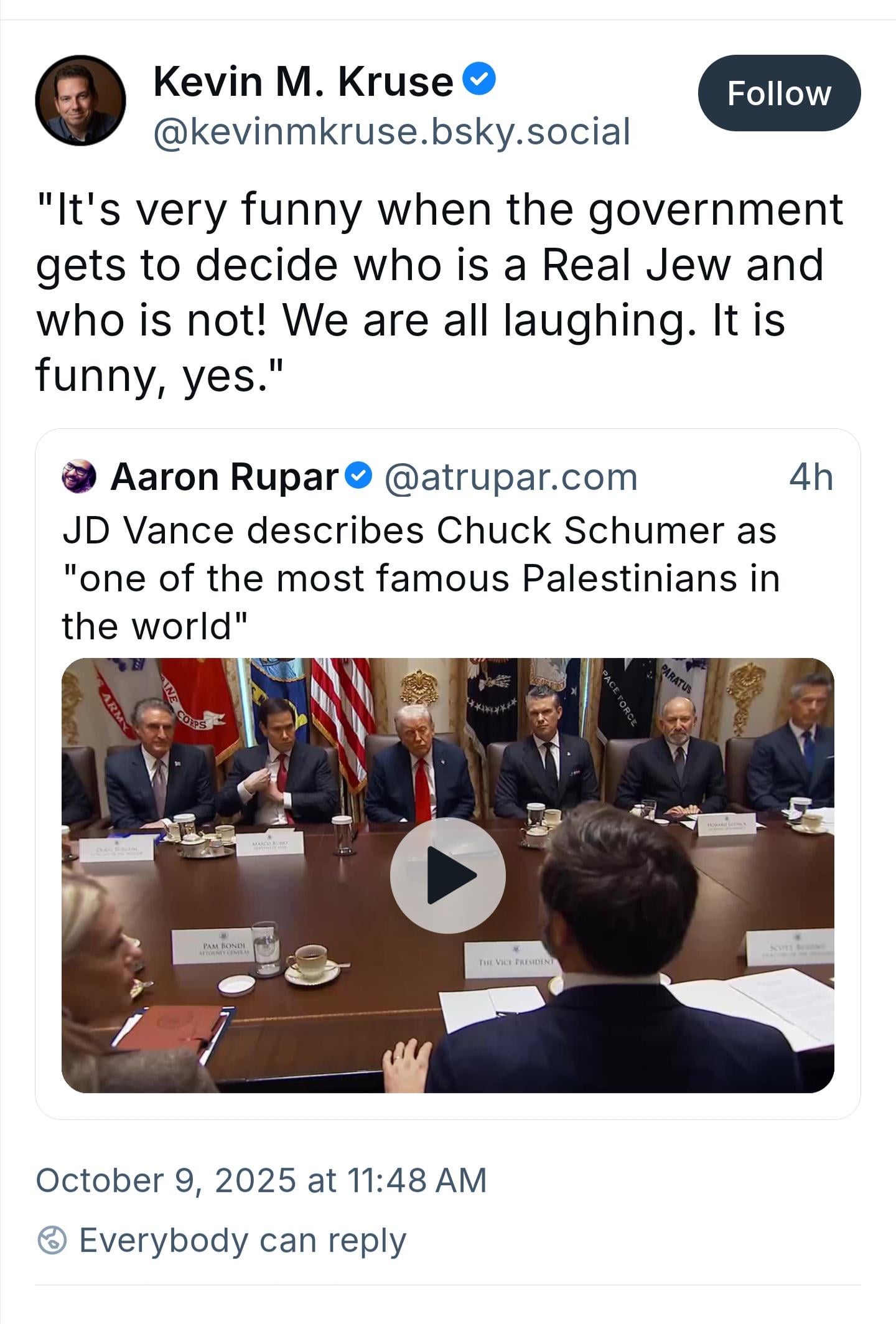Open Kevin M. Kruse's profile avatar
The image size is (896, 1324).
point(80,100)
